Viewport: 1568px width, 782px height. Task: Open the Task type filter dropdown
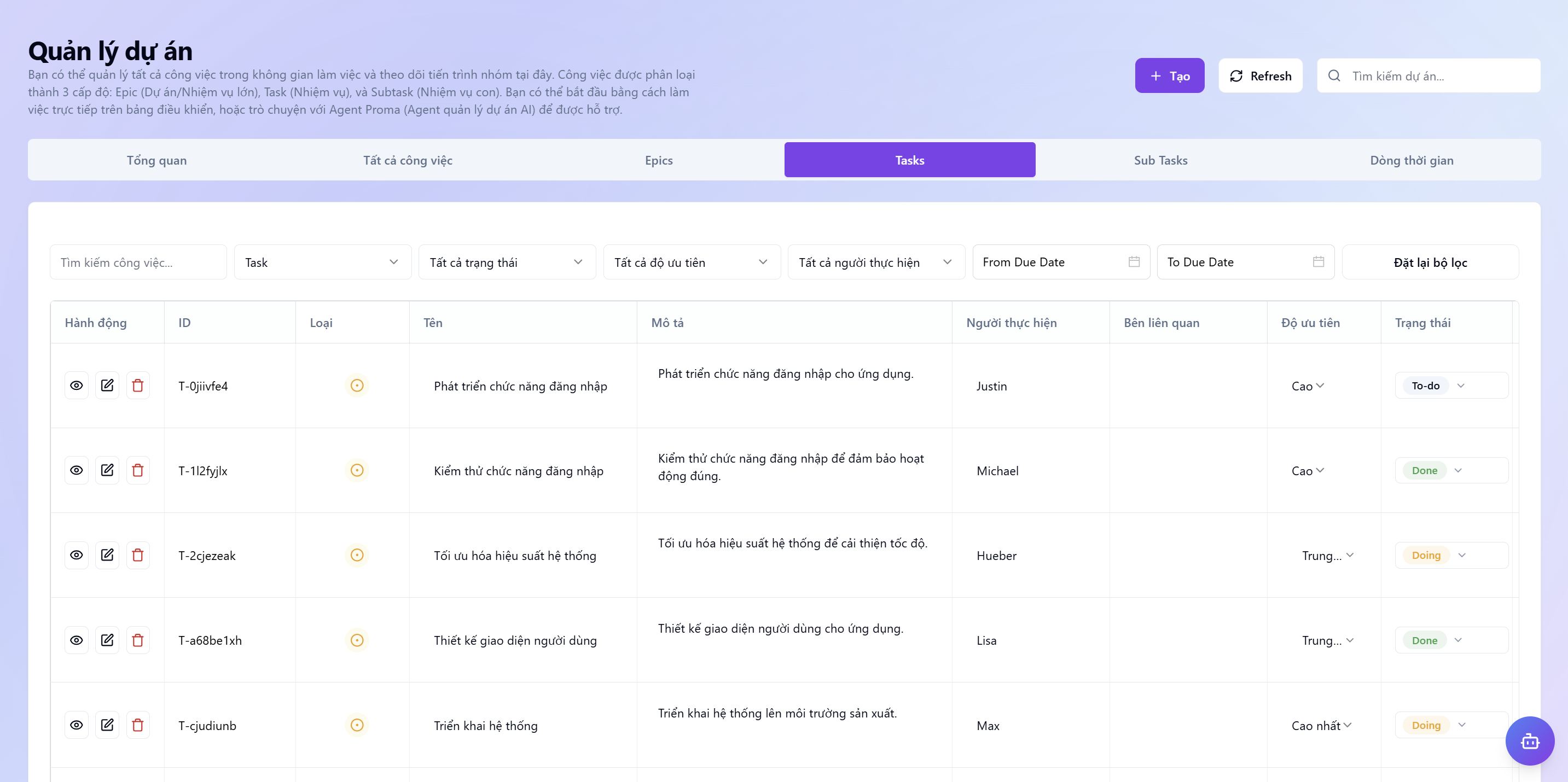323,262
